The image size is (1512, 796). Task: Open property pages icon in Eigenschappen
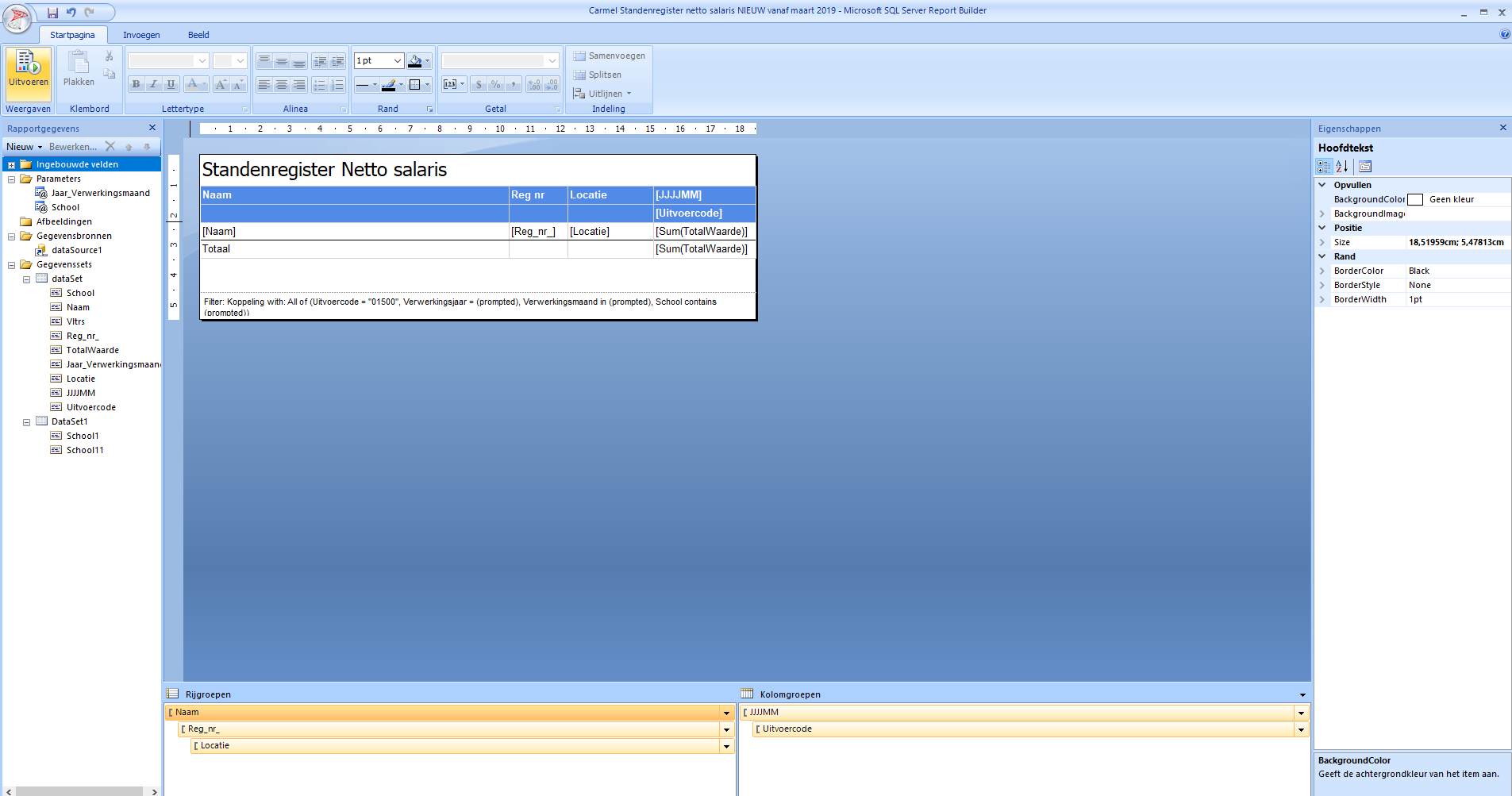pyautogui.click(x=1365, y=167)
